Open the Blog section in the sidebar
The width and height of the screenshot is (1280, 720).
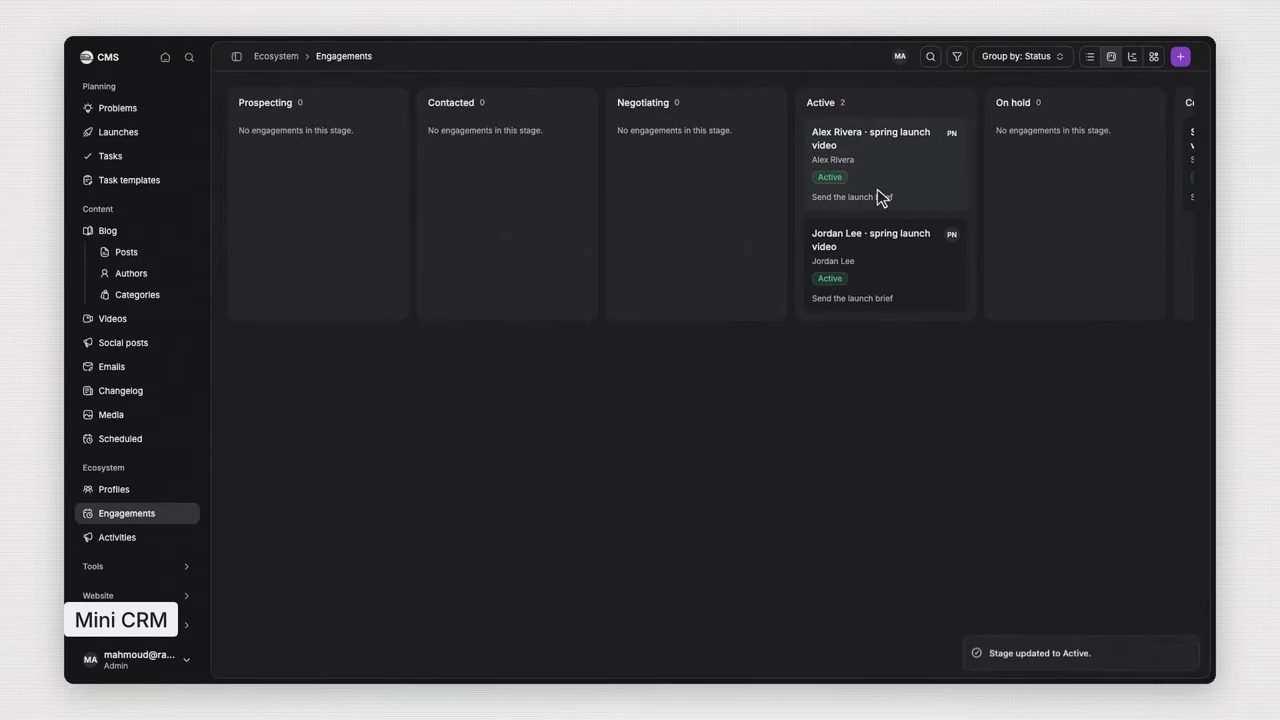[137, 231]
